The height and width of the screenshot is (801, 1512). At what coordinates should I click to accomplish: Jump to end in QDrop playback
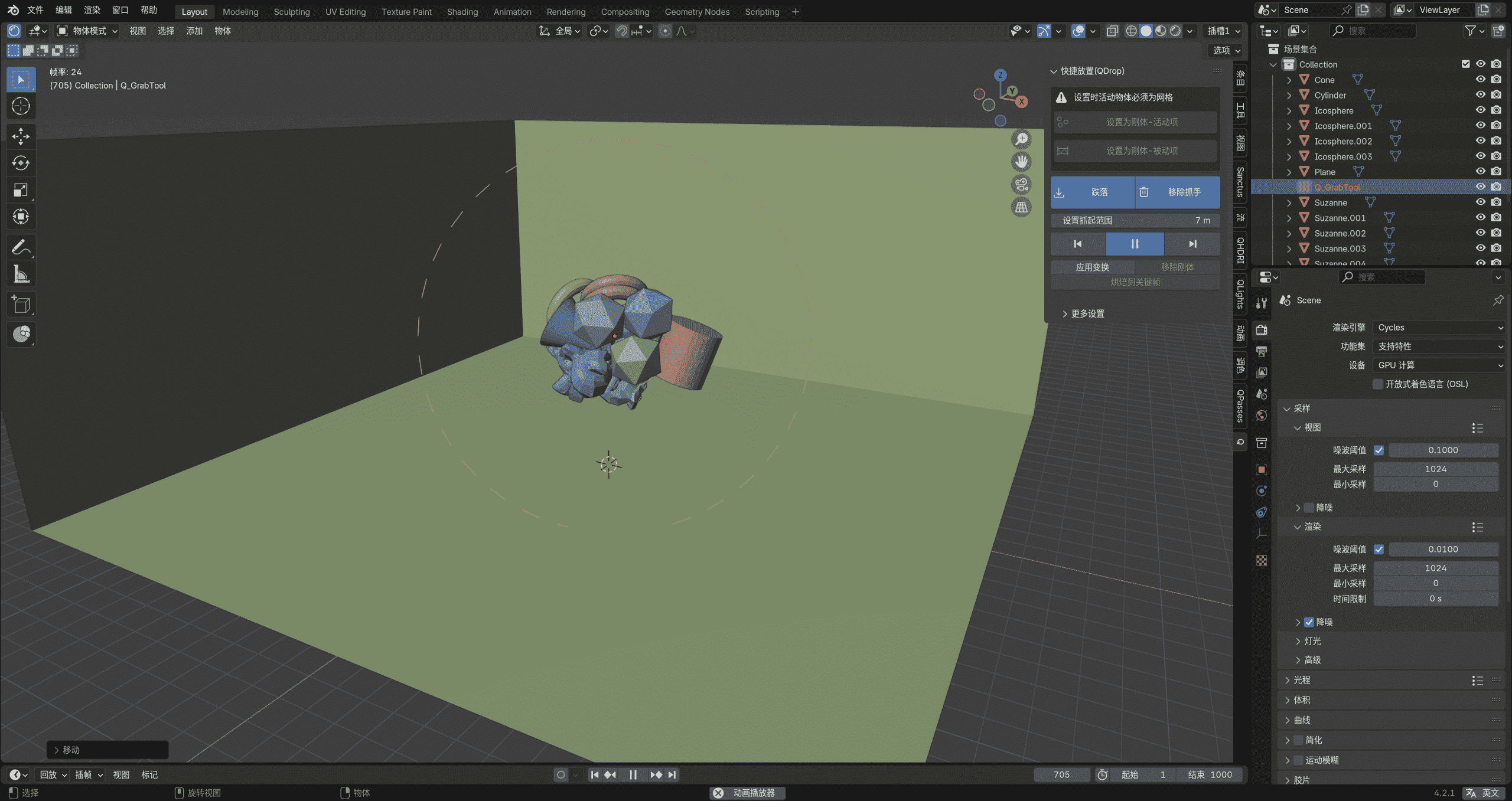point(1192,244)
